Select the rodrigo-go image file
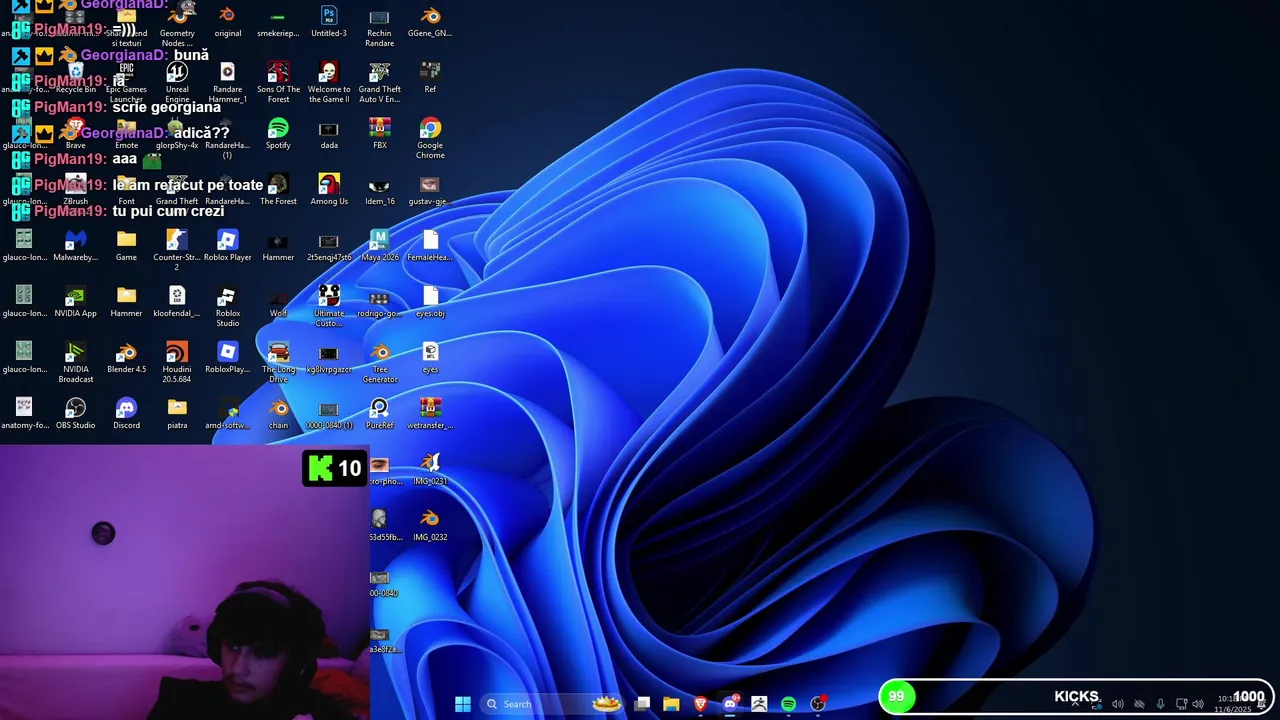The height and width of the screenshot is (720, 1280). click(380, 302)
